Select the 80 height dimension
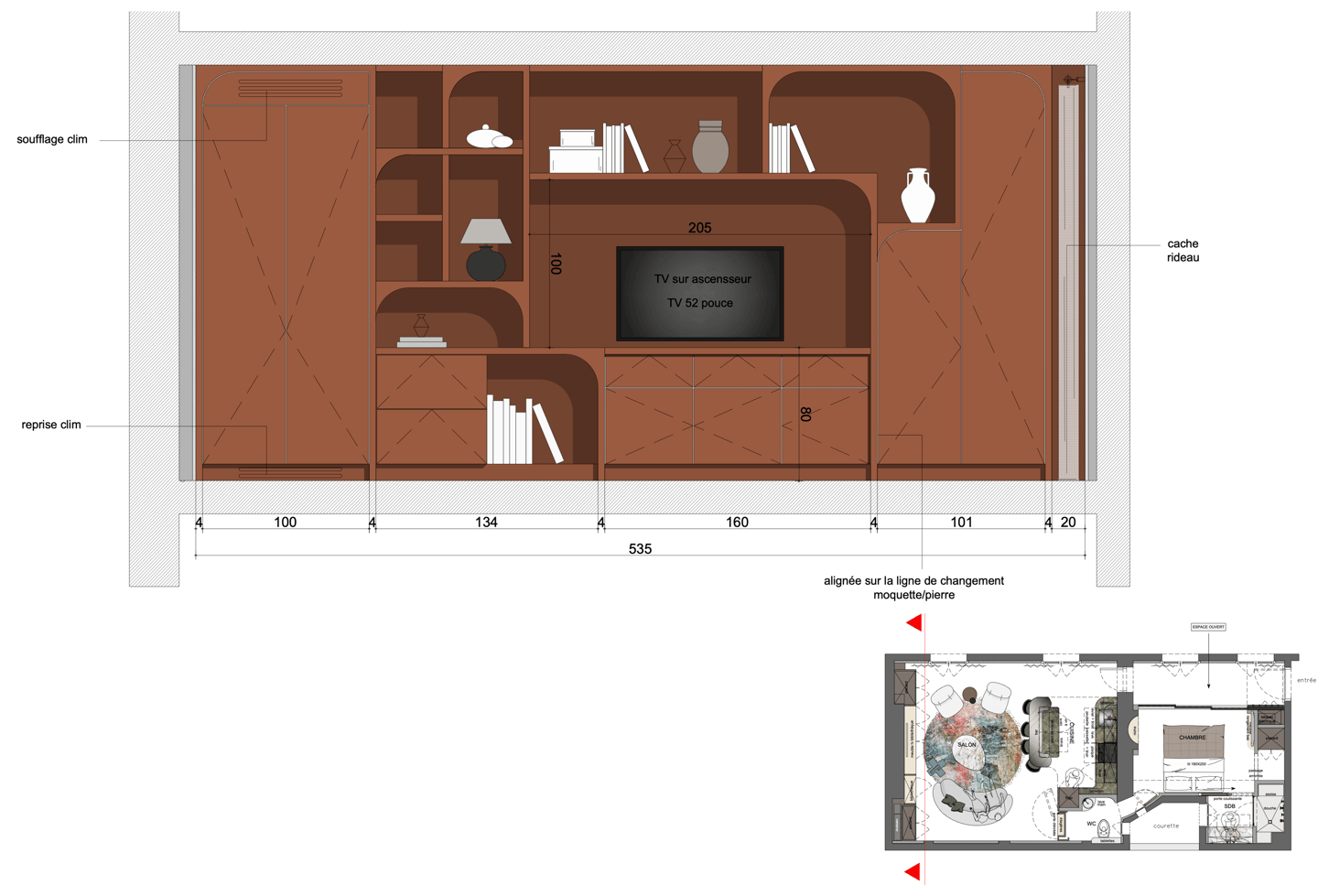Image resolution: width=1318 pixels, height=896 pixels. [x=805, y=414]
